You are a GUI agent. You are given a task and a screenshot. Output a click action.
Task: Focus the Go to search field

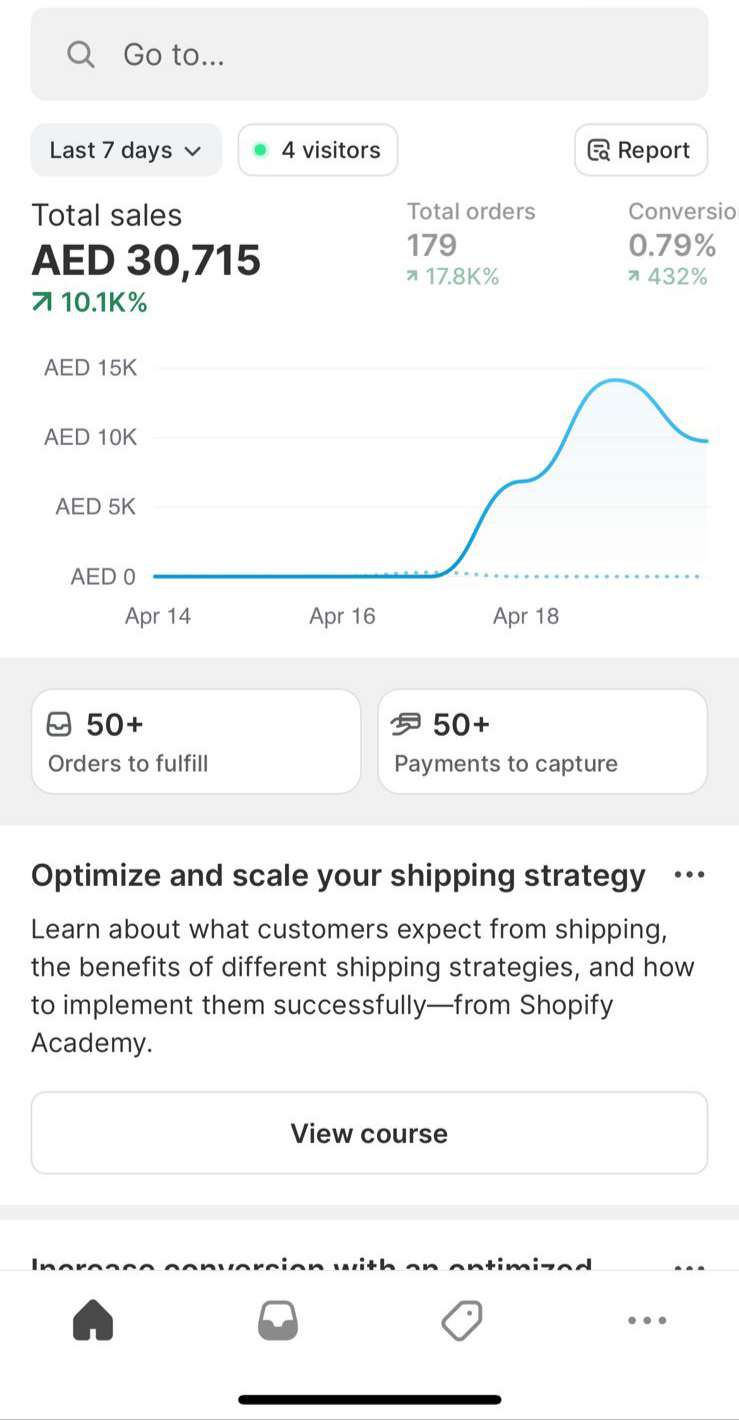coord(400,54)
